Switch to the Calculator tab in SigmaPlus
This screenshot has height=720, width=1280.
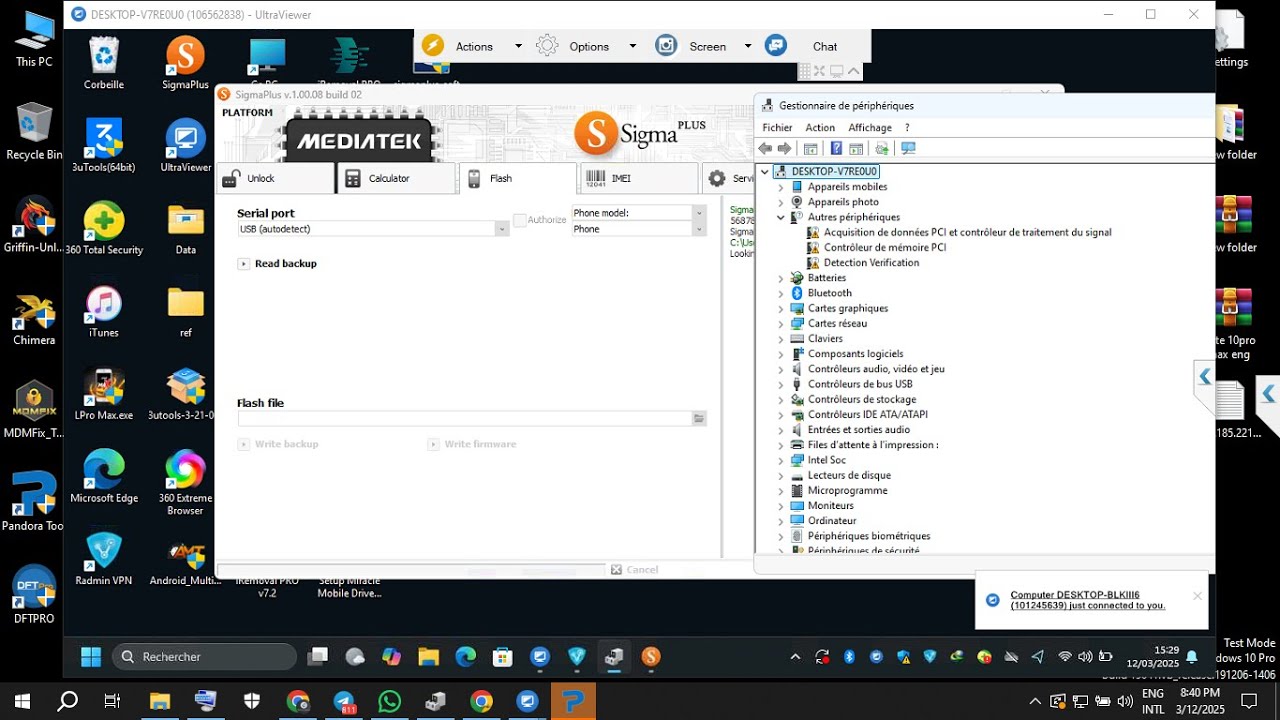[397, 178]
